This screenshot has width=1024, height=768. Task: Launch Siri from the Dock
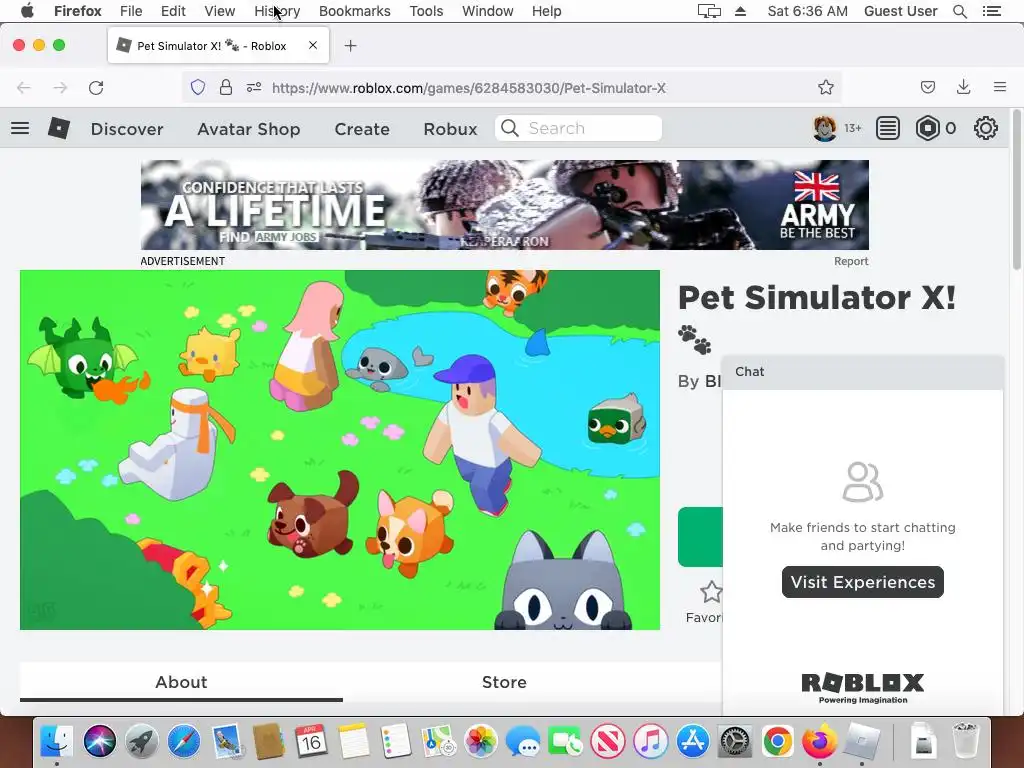100,741
